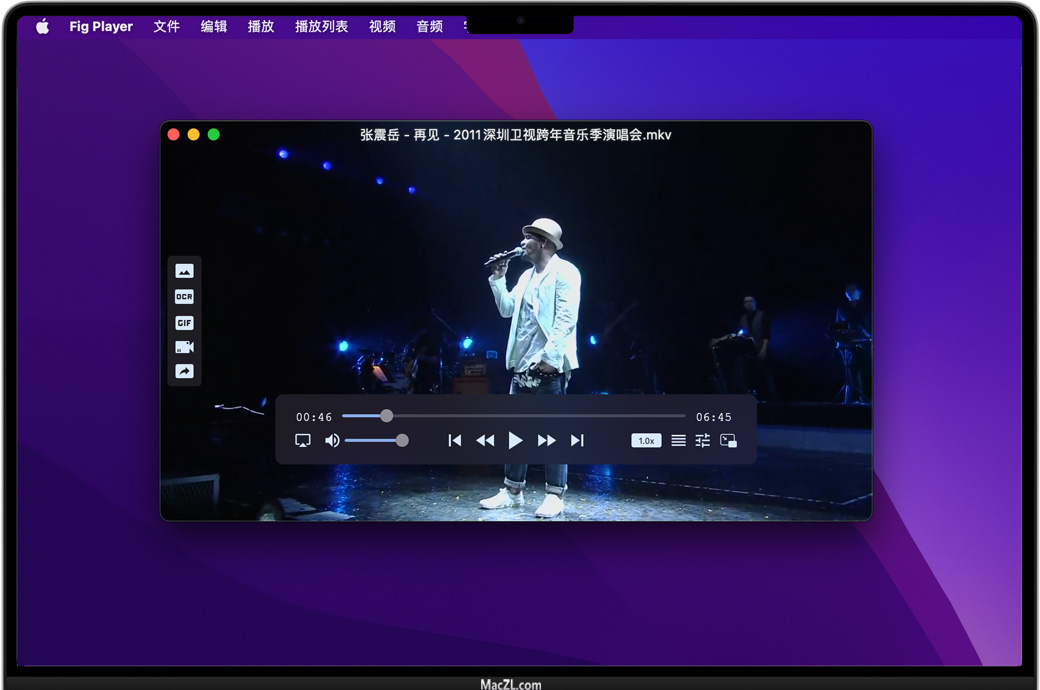Open the 1.0x playback speed selector
The image size is (1040, 690).
646,441
